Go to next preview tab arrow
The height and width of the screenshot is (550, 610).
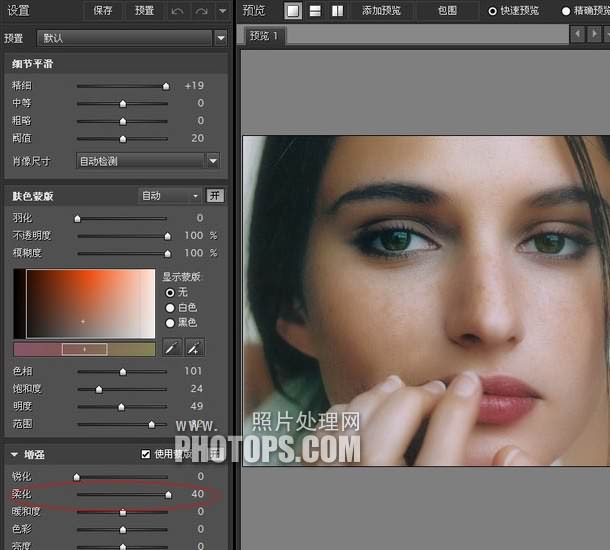point(594,34)
